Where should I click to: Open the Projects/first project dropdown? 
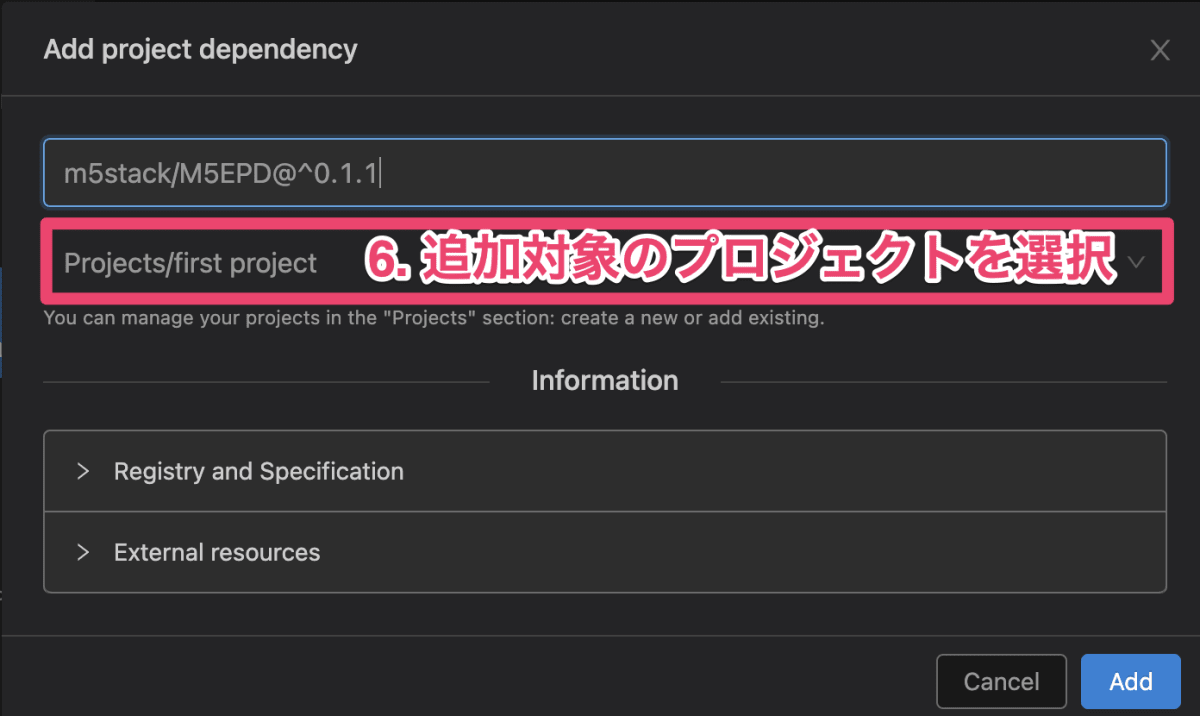pyautogui.click(x=605, y=263)
